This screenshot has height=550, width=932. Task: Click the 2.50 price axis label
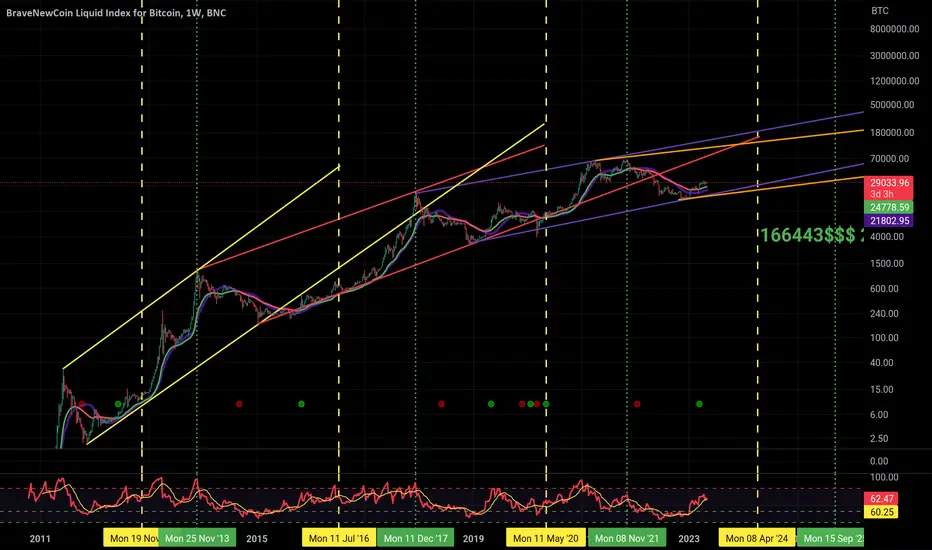pos(880,438)
